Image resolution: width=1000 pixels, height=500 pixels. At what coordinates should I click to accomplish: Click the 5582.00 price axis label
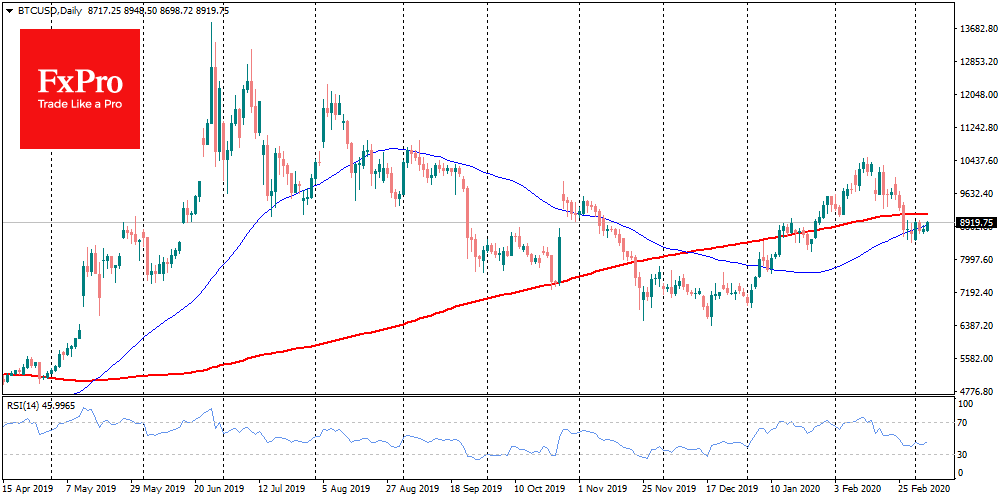point(974,359)
